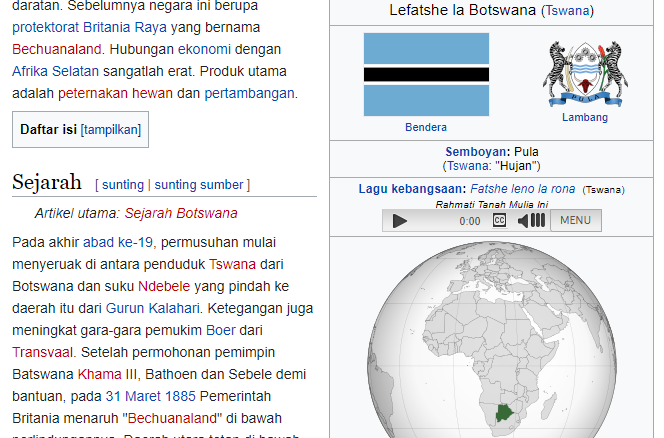Viewport: 664px width, 438px height.
Task: Open the red Tswana link in Sejarah paragraph
Action: click(x=232, y=264)
